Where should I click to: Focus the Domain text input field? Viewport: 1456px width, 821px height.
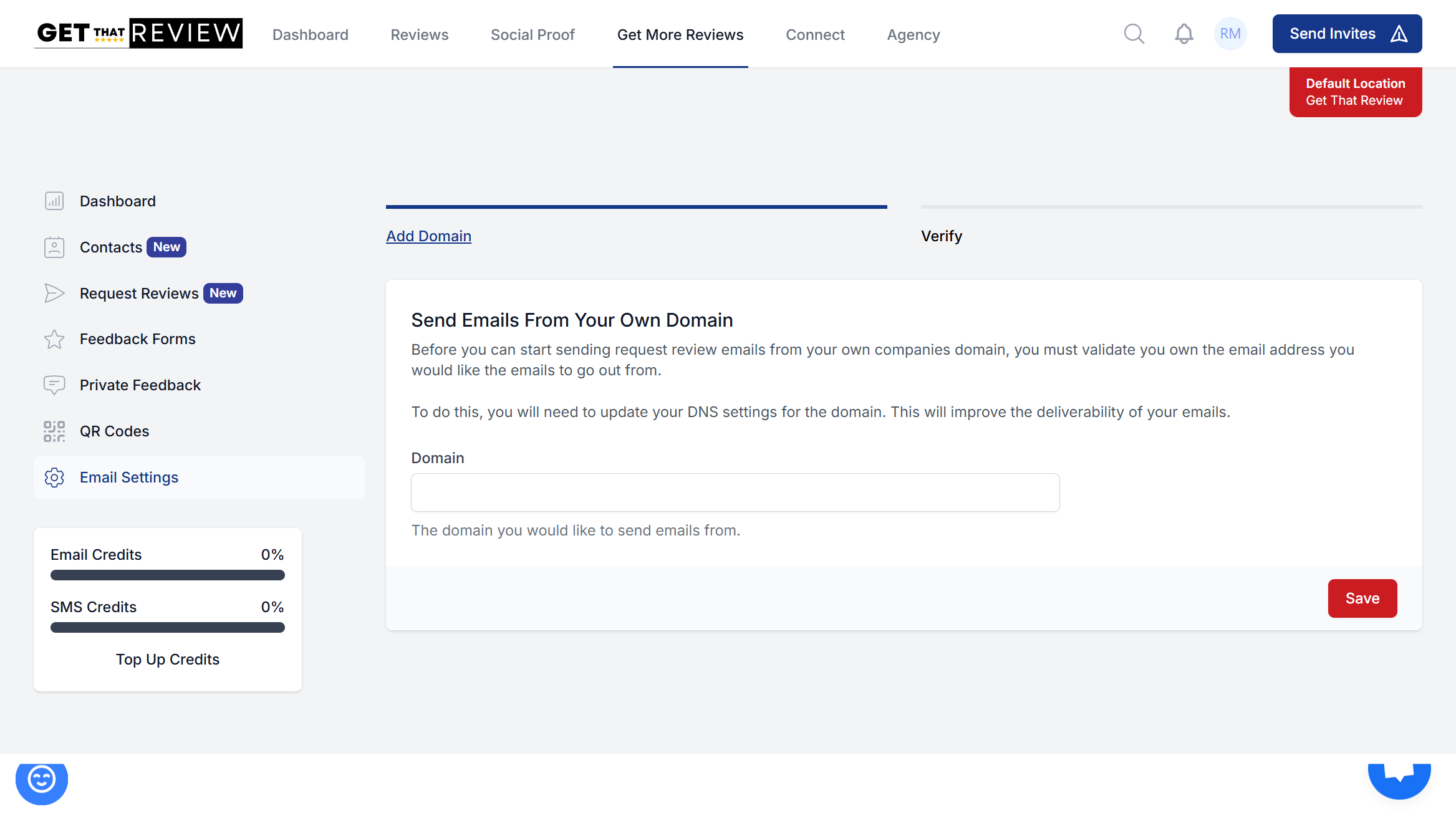pos(735,492)
